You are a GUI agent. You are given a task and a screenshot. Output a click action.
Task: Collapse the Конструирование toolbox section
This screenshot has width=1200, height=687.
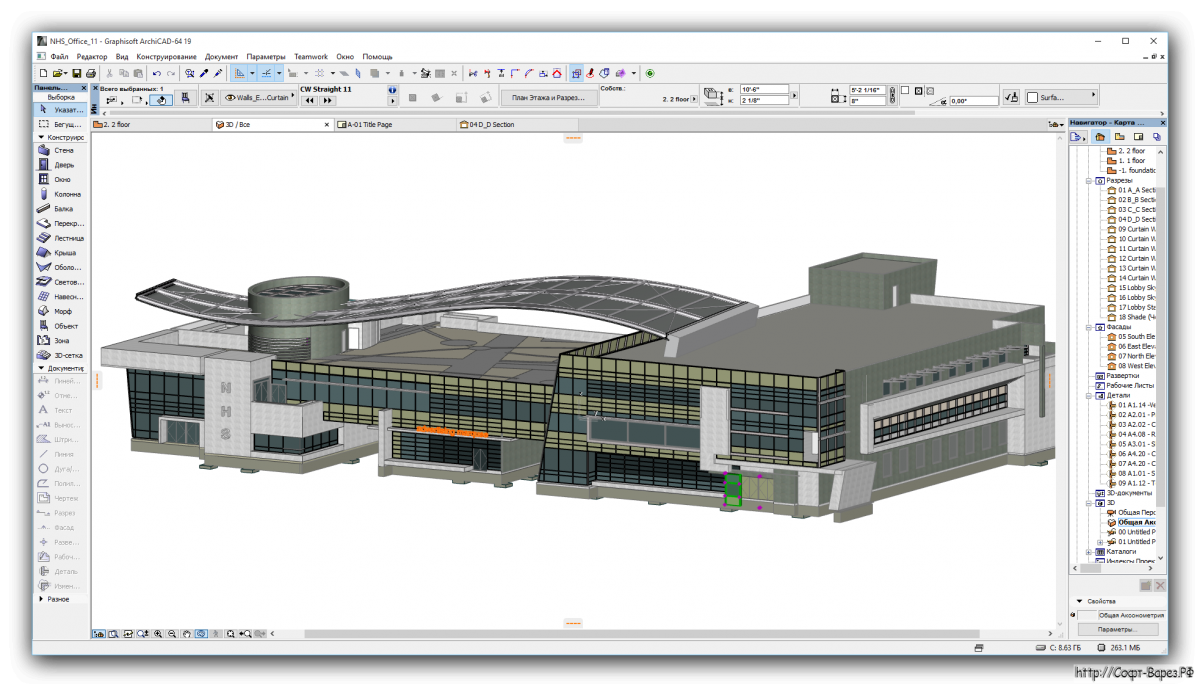click(42, 136)
